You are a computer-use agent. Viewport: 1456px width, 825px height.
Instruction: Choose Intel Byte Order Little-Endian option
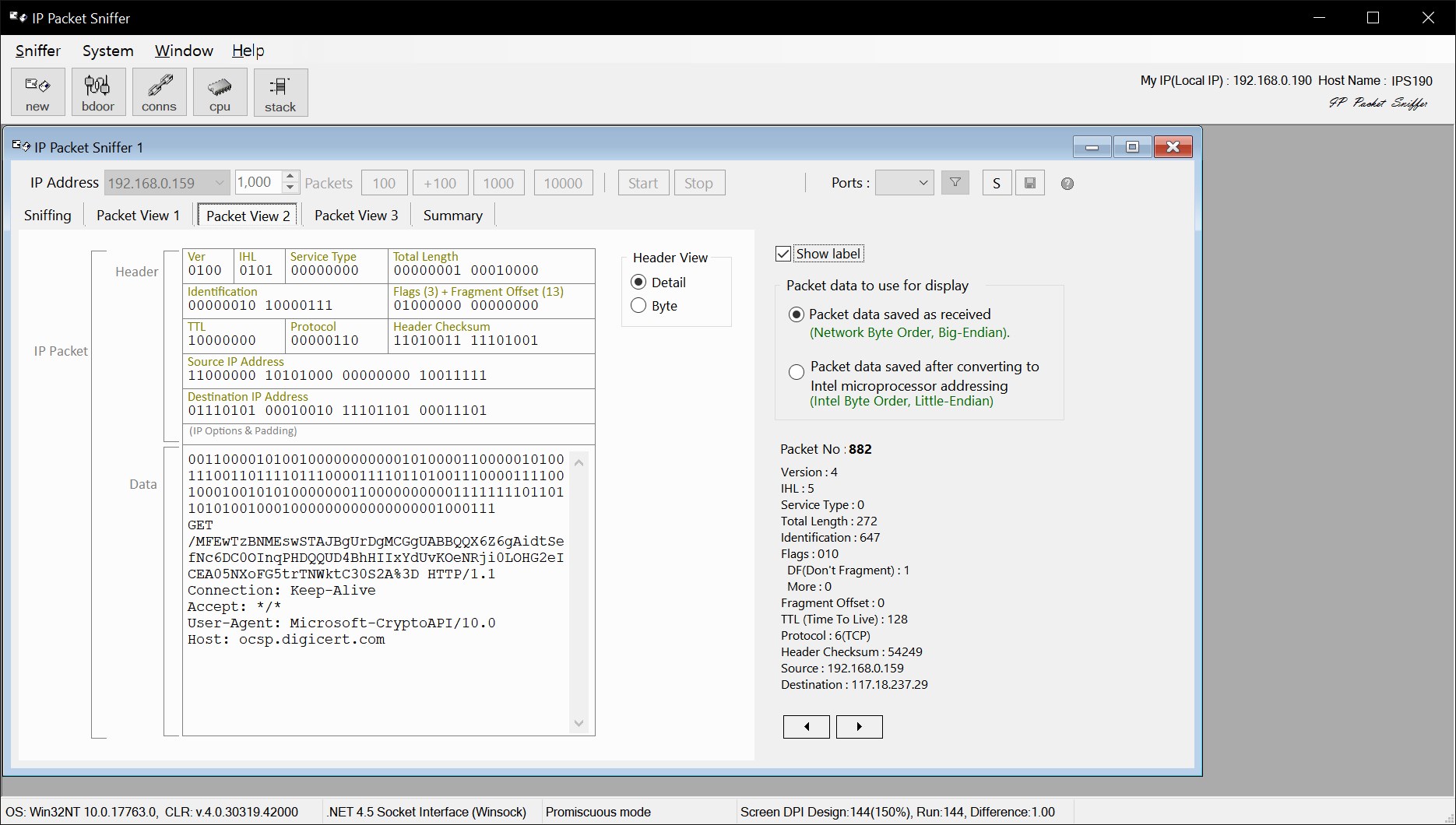796,371
